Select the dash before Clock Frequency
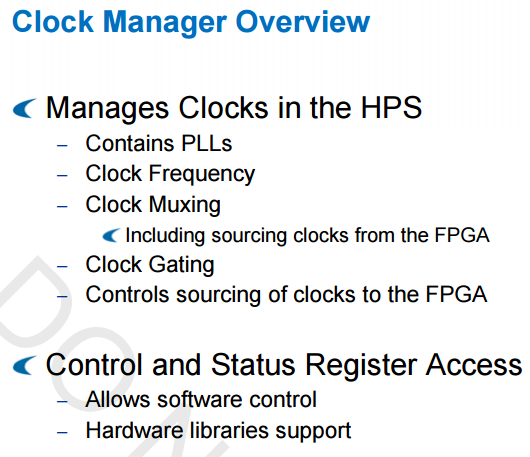 pos(62,176)
